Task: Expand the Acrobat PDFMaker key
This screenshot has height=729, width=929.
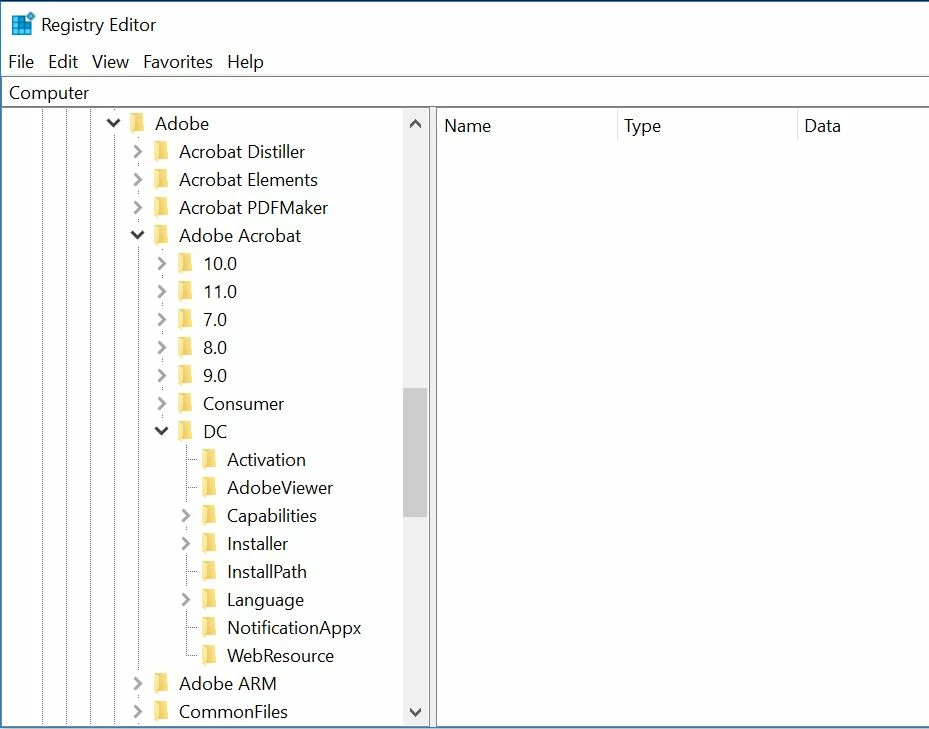Action: pyautogui.click(x=137, y=207)
